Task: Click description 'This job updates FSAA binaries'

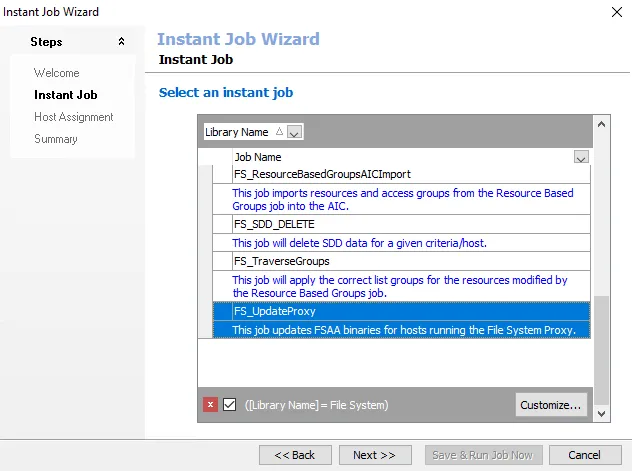Action: [401, 330]
